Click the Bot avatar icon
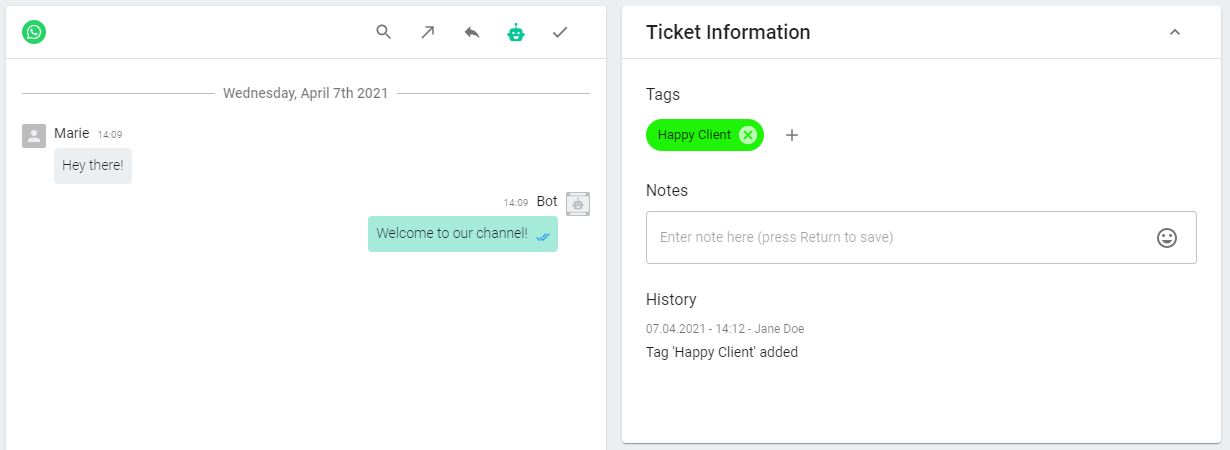 pos(578,204)
